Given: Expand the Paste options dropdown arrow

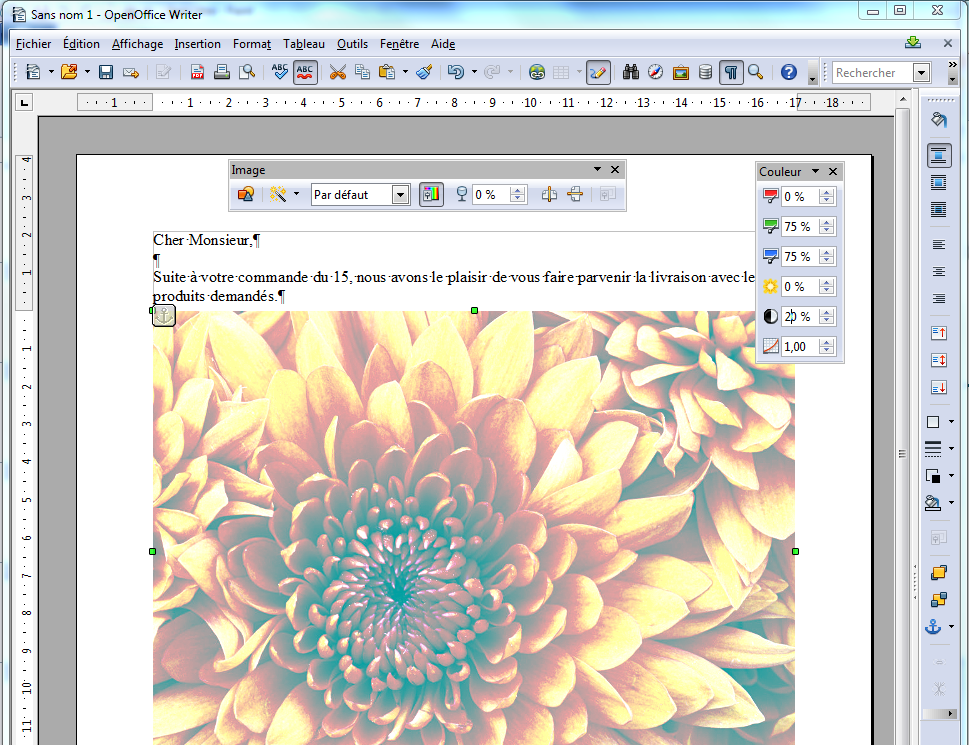Looking at the screenshot, I should tap(405, 72).
